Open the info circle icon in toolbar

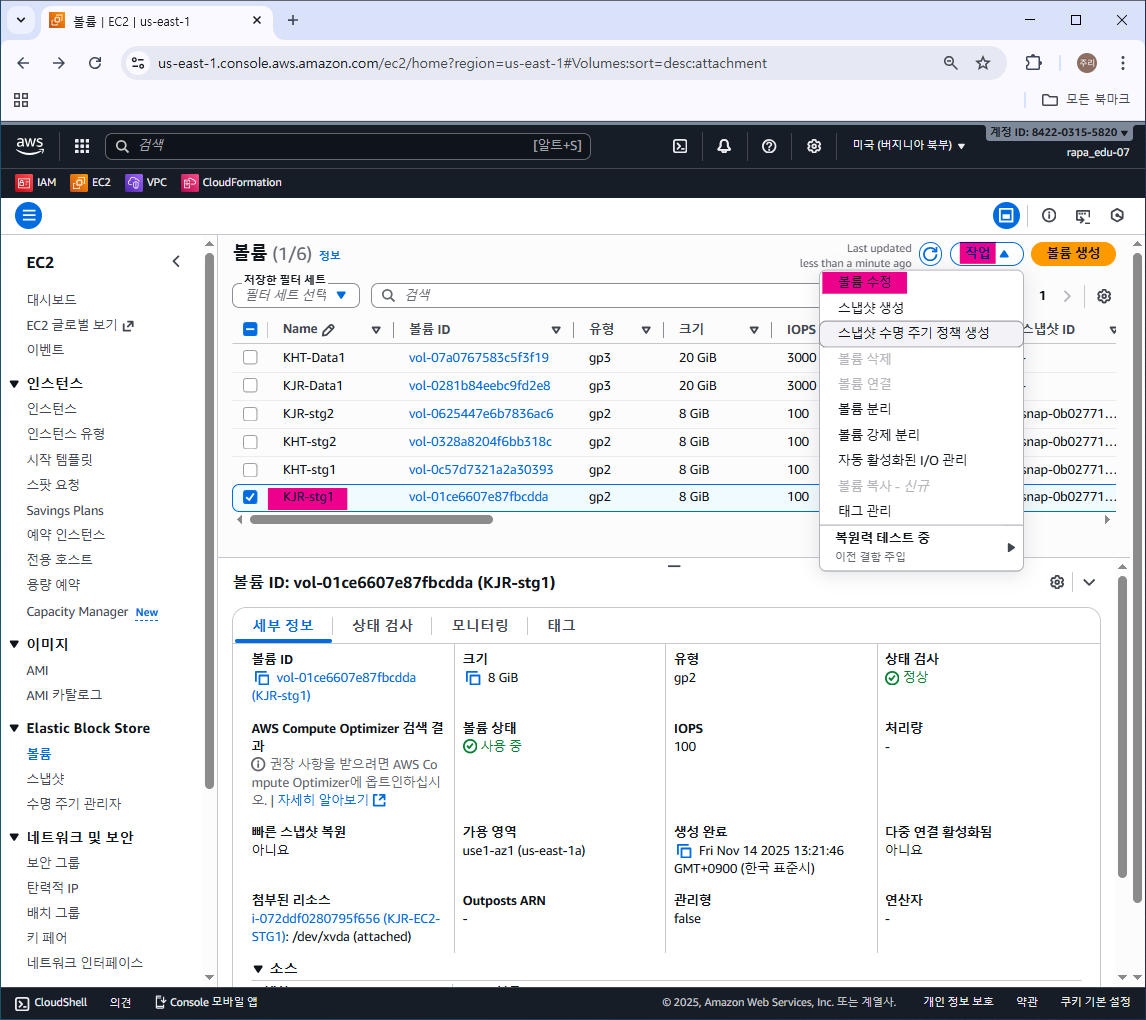click(1049, 216)
